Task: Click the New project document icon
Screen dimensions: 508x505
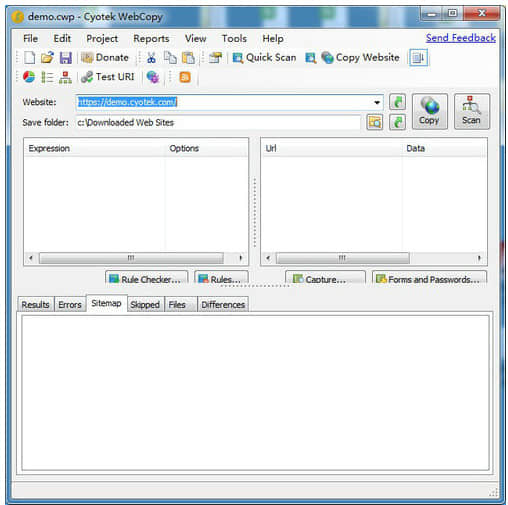Action: click(30, 58)
